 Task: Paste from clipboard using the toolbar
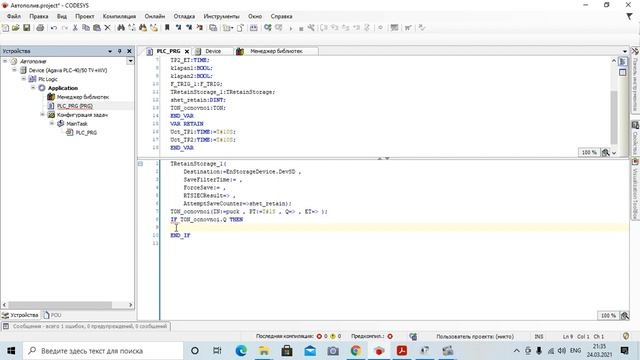tap(97, 28)
